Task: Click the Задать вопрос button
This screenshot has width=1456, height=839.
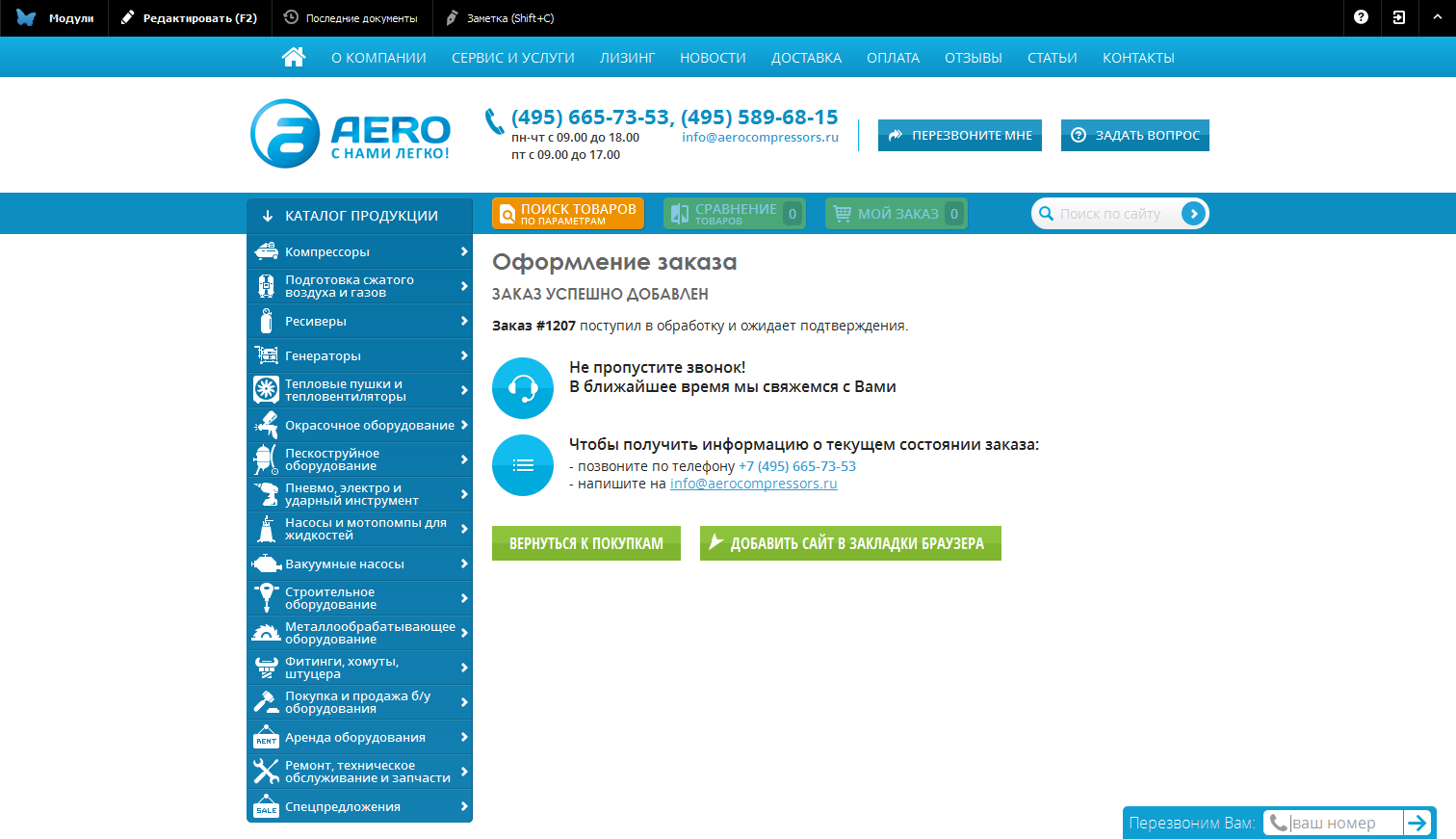Action: coord(1135,135)
